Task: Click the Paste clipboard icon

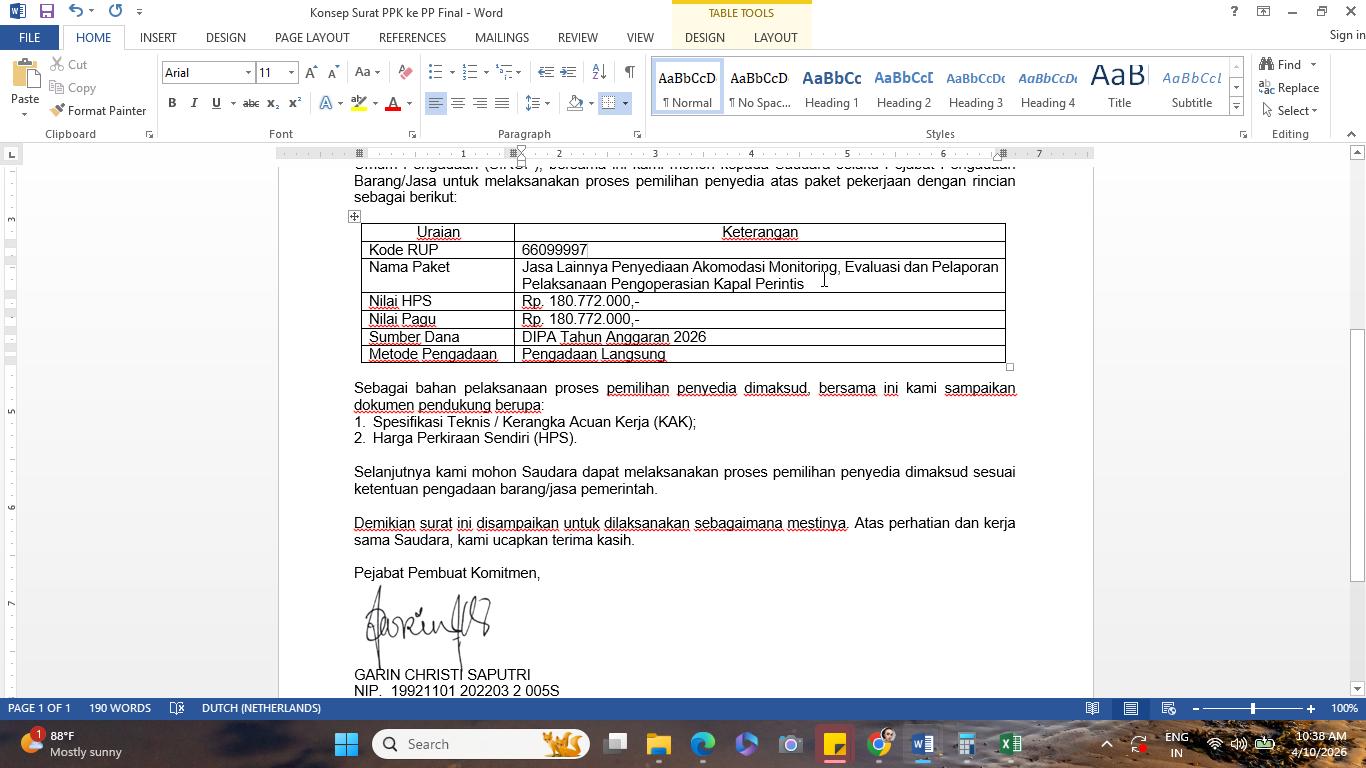Action: [25, 74]
